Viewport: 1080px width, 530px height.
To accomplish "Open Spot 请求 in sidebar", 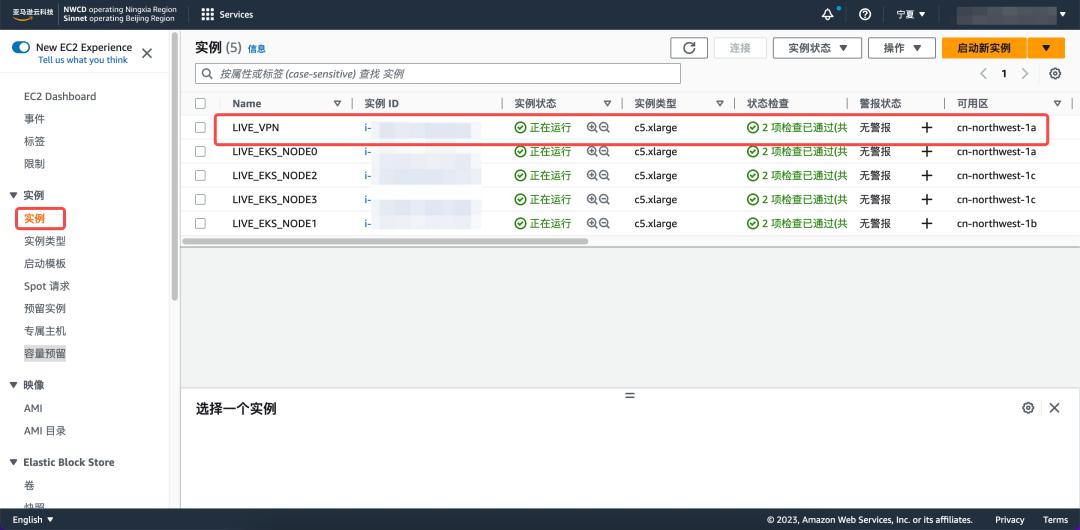I will [47, 286].
